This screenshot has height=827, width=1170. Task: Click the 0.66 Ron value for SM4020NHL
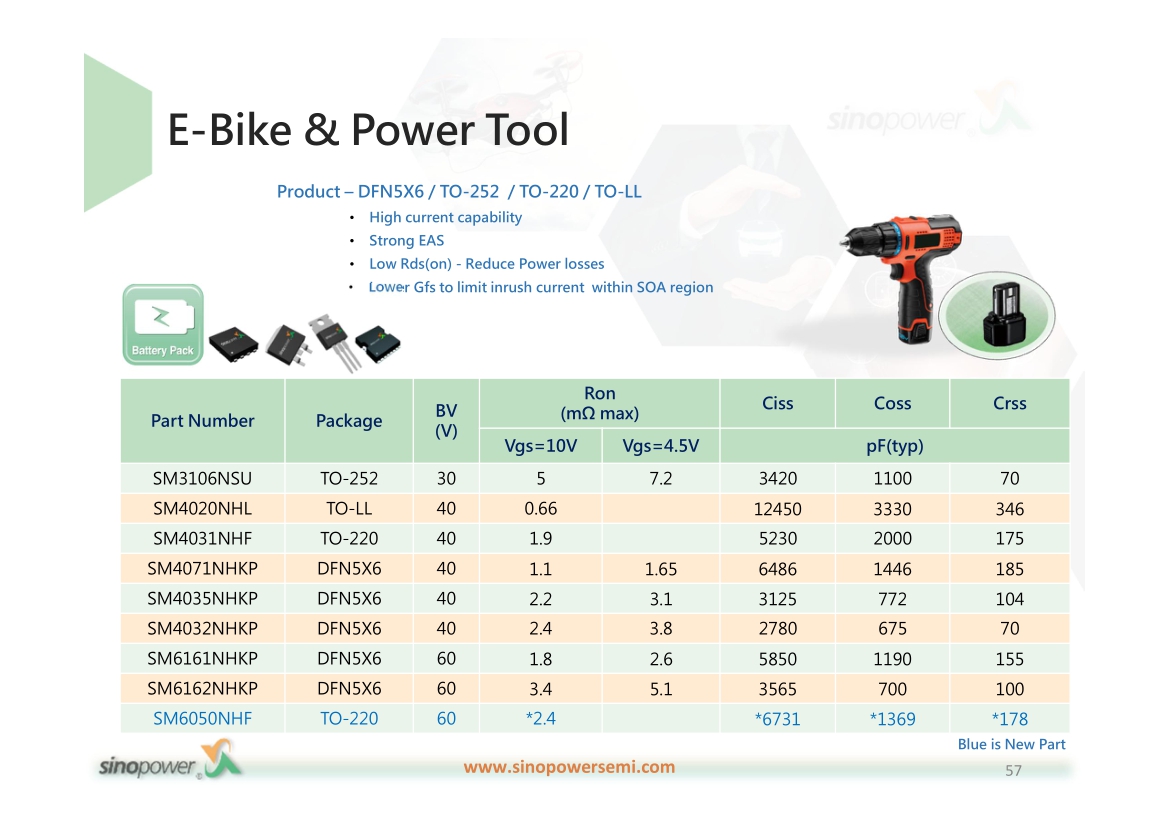click(540, 508)
